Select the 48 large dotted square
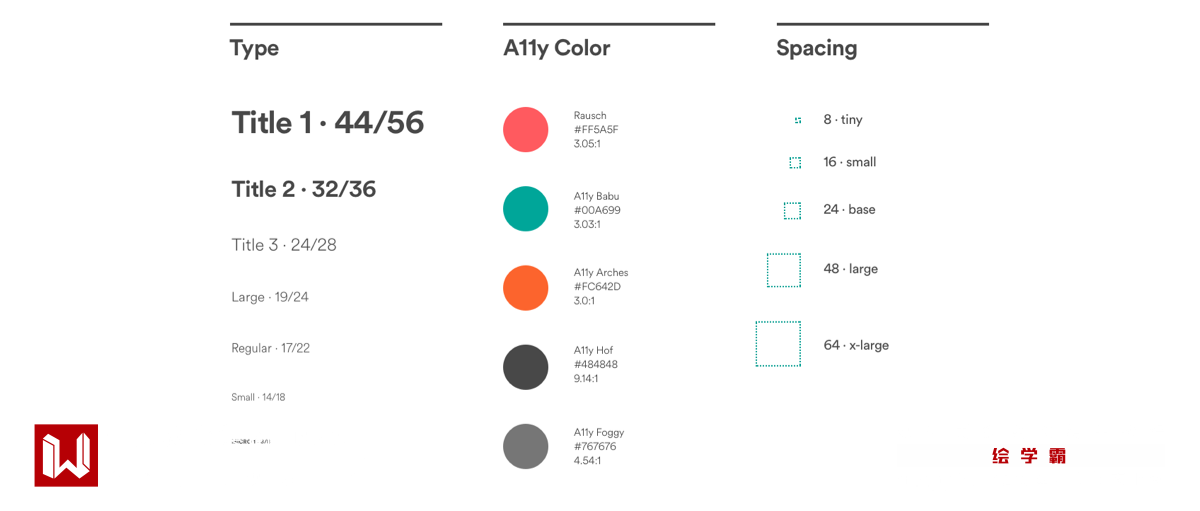 (784, 270)
